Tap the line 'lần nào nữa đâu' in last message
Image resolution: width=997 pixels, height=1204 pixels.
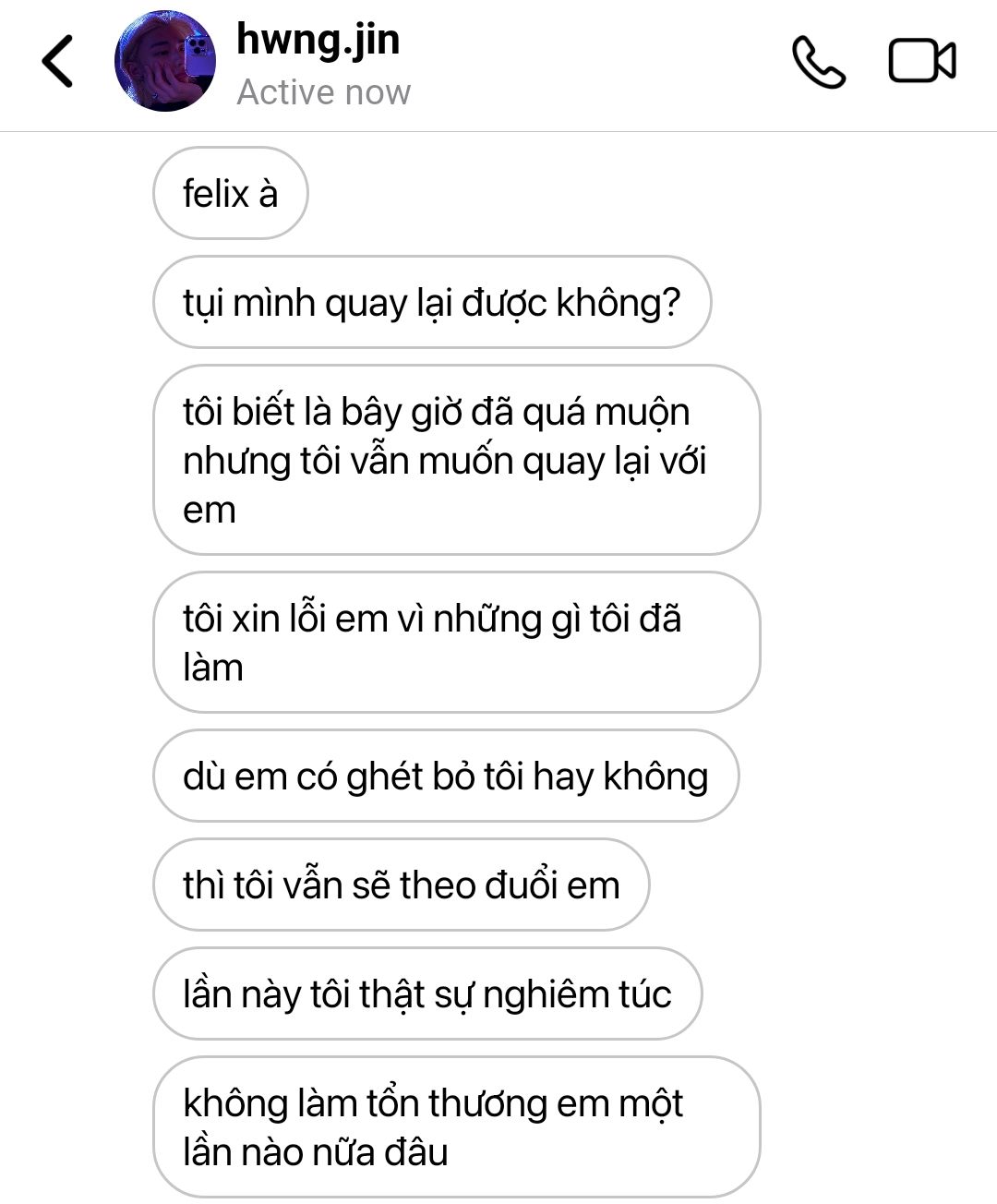tap(315, 1152)
